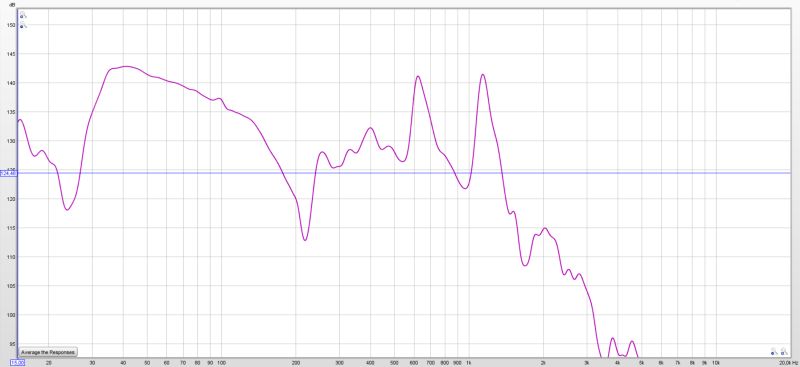This screenshot has width=800, height=367.
Task: Click the curve peak just above 1k
Action: point(482,75)
